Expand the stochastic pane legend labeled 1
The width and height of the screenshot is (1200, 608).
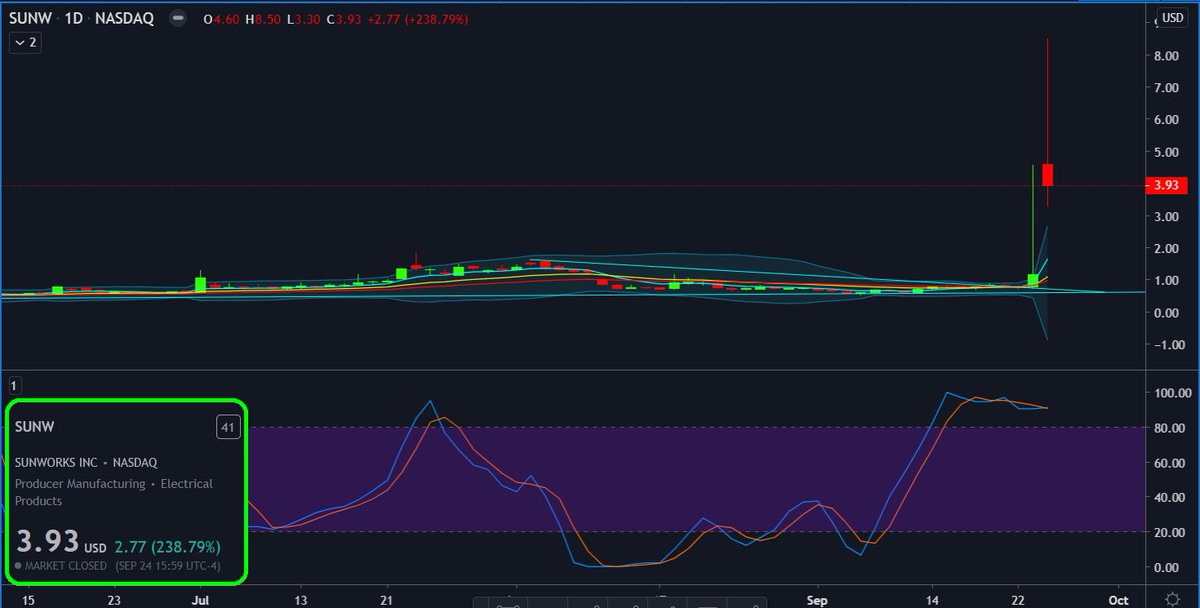pyautogui.click(x=16, y=384)
